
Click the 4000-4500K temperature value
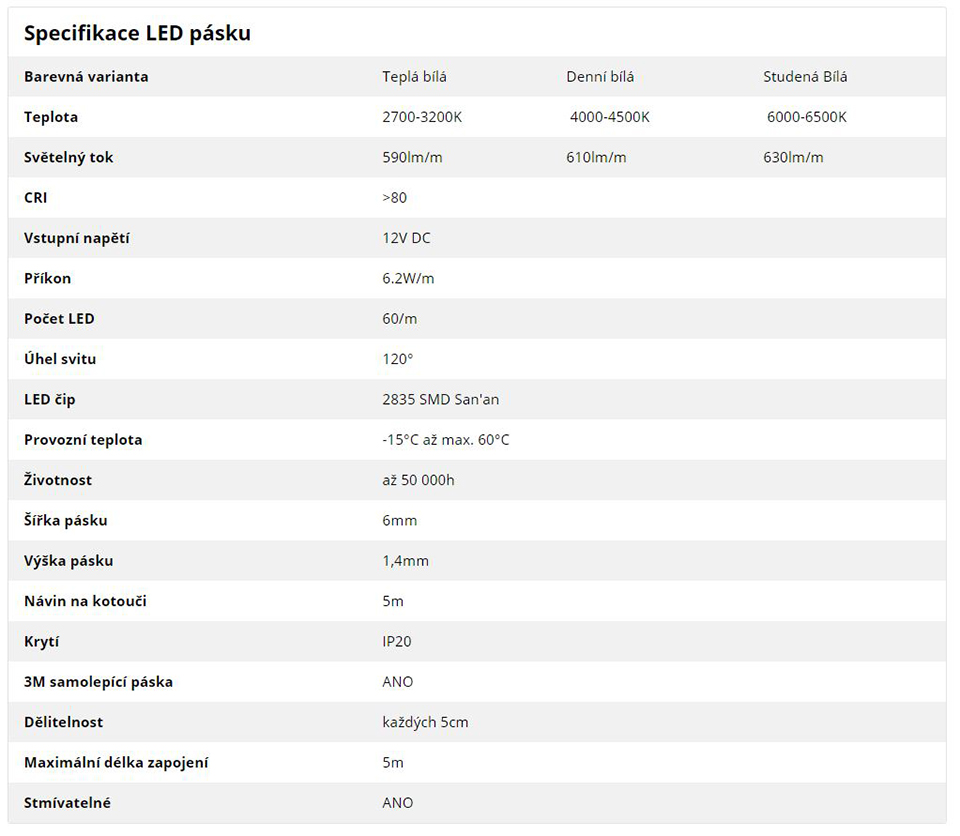click(x=610, y=117)
